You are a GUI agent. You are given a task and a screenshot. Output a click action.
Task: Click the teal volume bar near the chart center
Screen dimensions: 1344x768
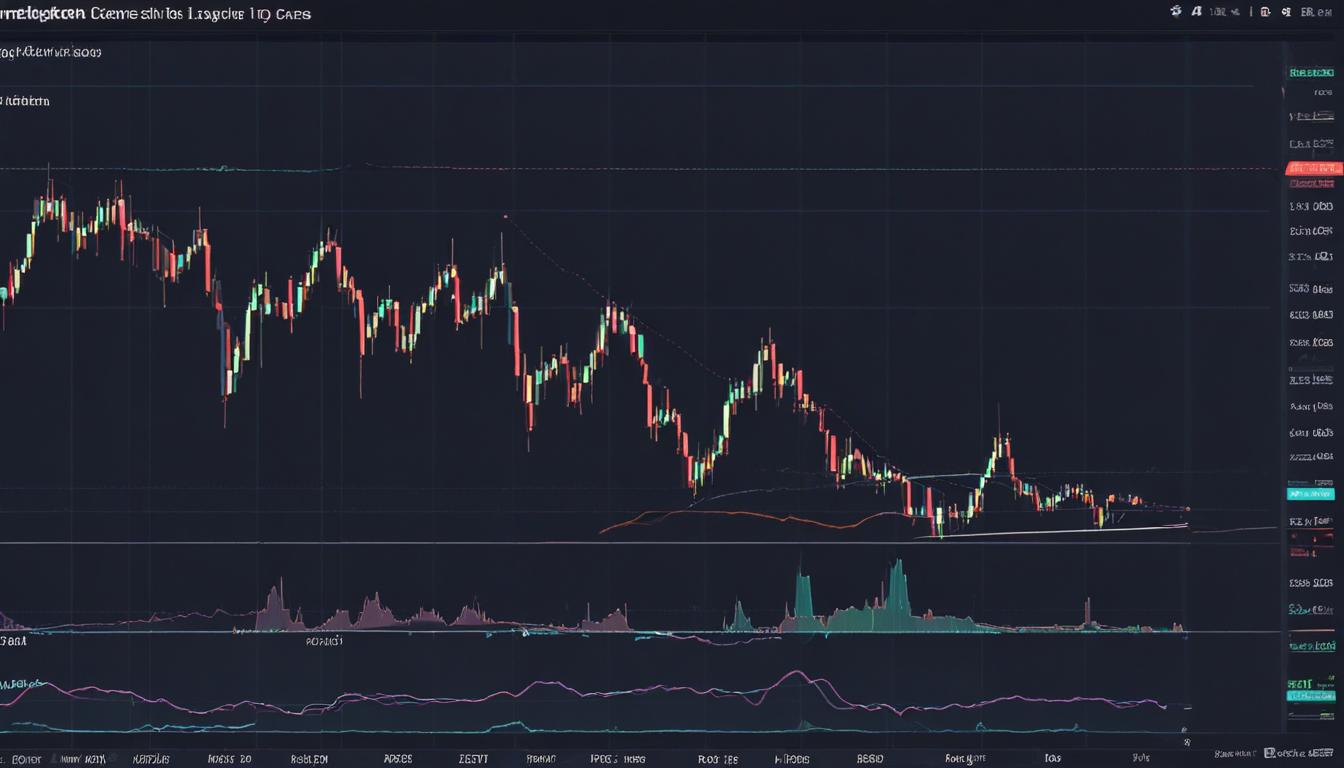800,590
